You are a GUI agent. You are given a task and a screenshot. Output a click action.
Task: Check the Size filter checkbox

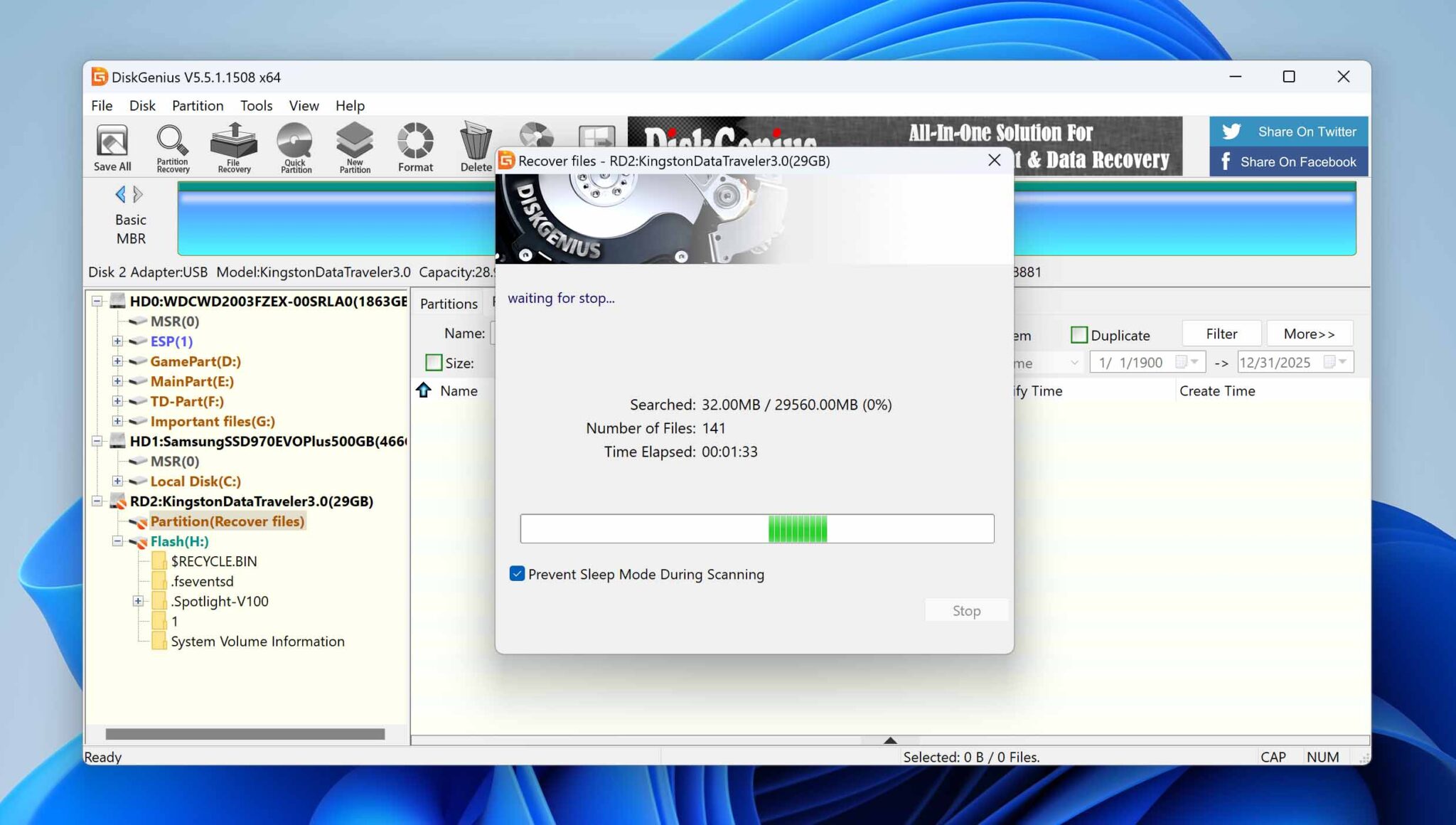[434, 363]
